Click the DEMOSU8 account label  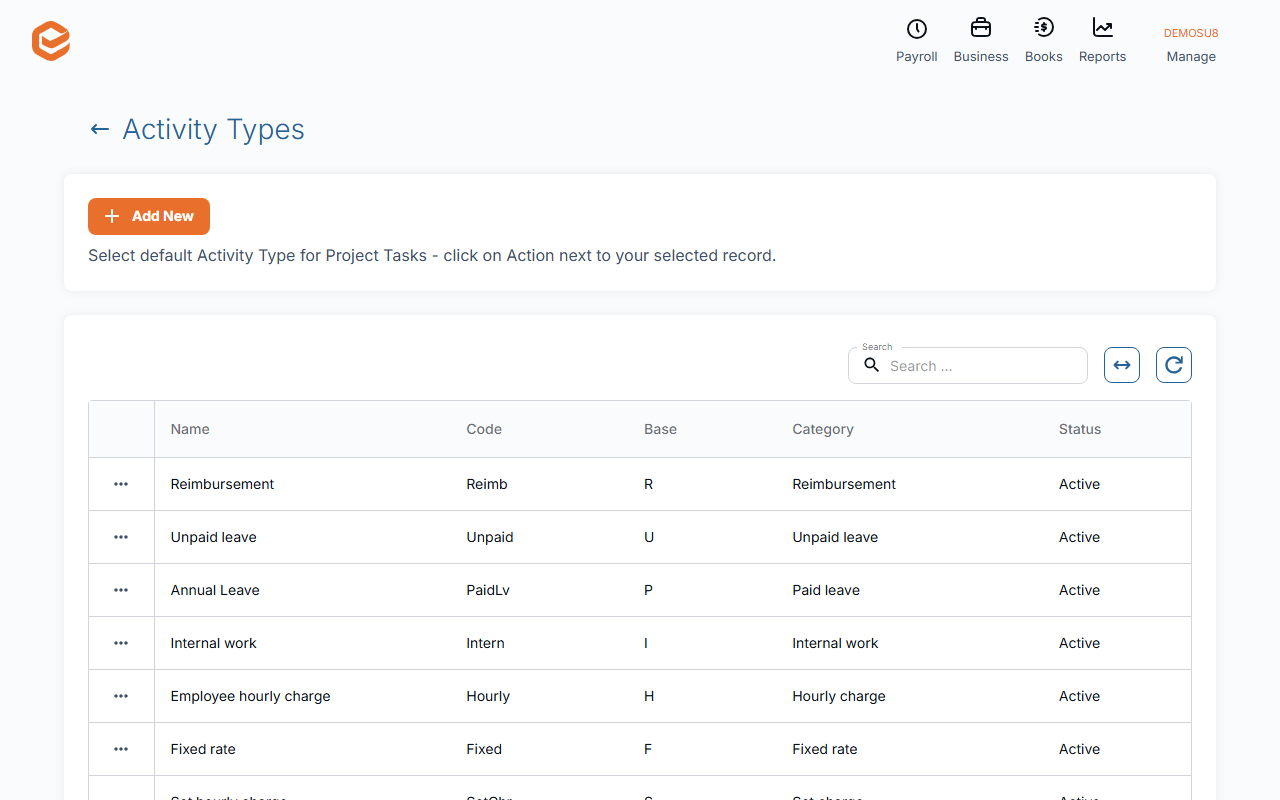pyautogui.click(x=1191, y=33)
